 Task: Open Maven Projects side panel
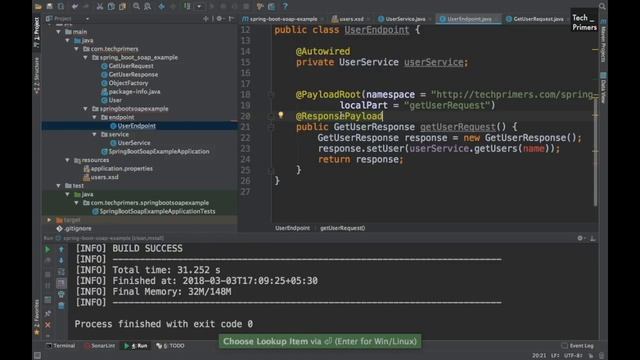click(x=603, y=41)
